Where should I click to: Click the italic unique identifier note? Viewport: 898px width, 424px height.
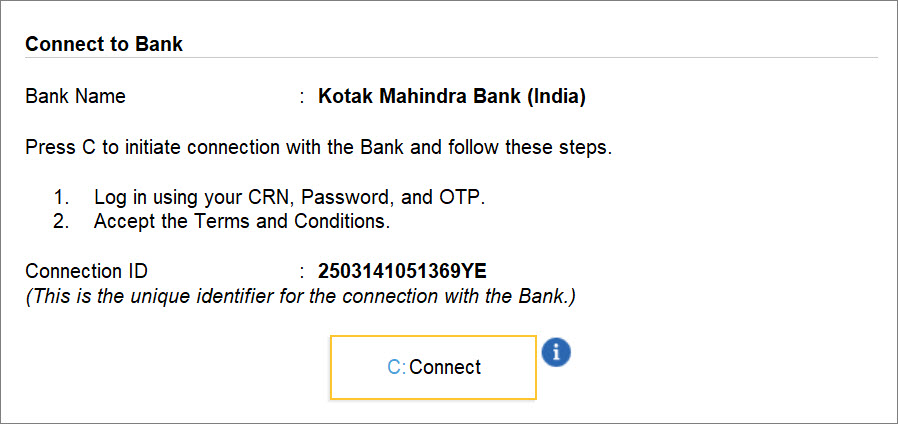(301, 297)
